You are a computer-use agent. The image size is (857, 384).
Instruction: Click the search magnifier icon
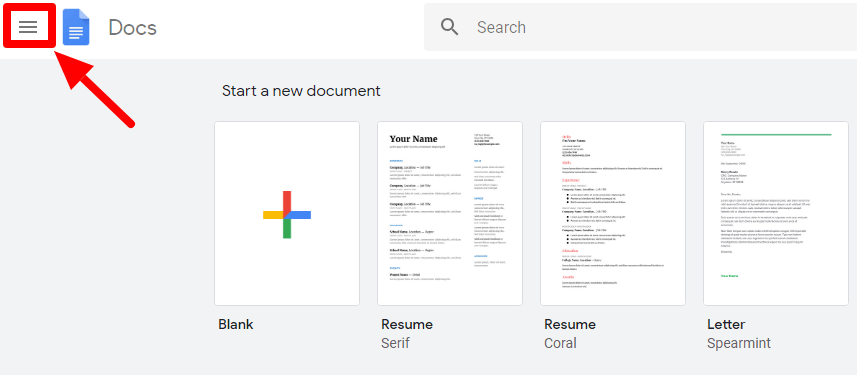tap(450, 27)
